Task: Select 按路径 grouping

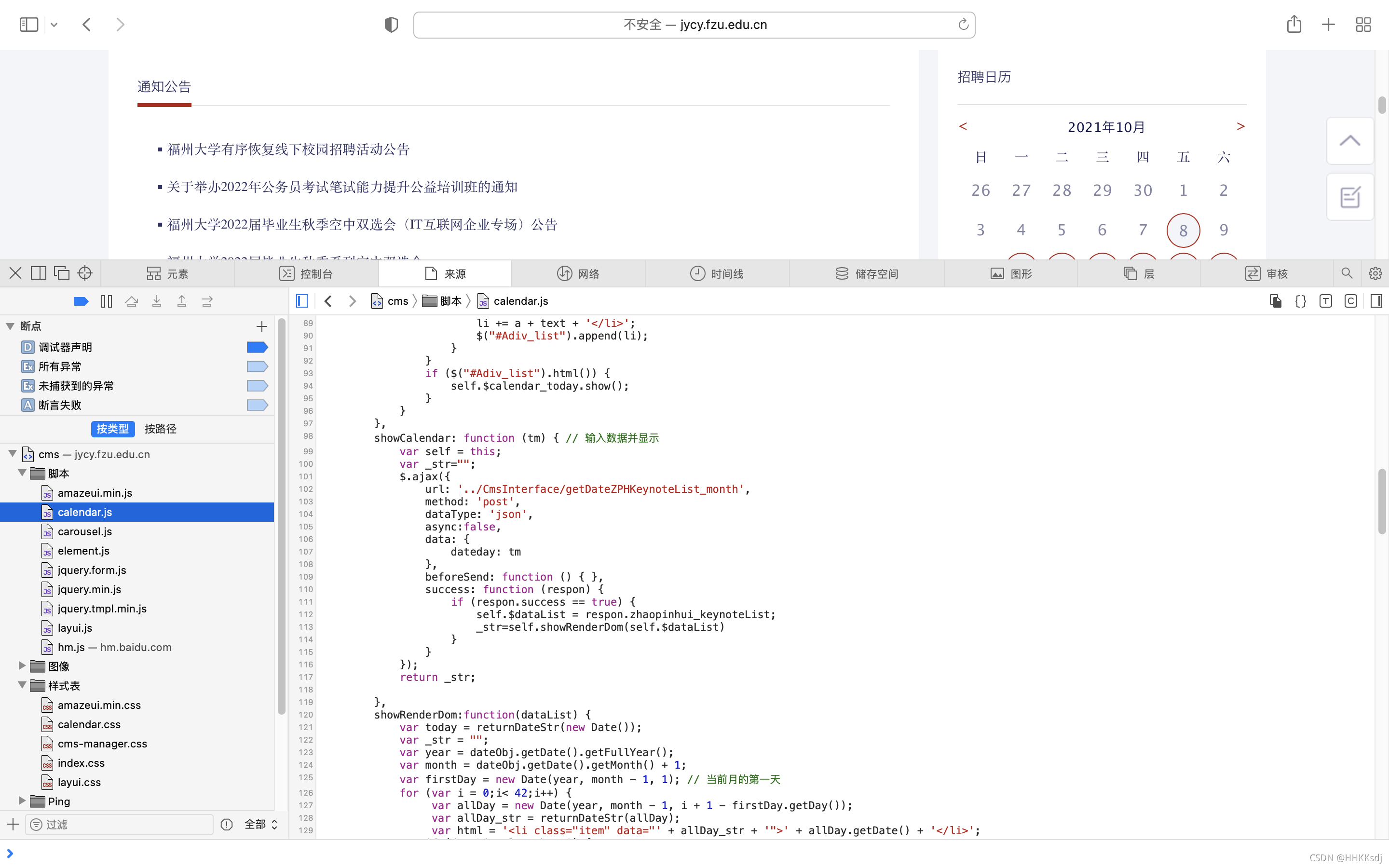Action: (x=161, y=429)
